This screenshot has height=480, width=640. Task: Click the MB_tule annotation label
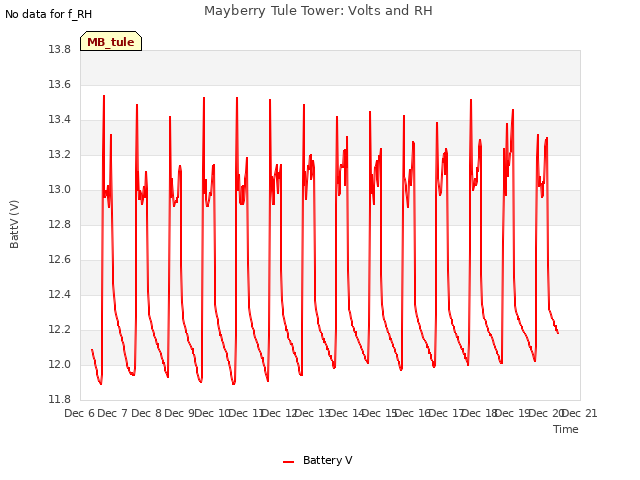(x=111, y=41)
